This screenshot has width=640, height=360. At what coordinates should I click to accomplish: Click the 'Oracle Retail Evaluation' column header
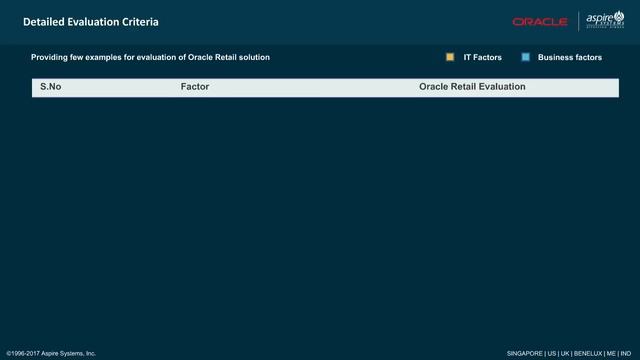tap(472, 87)
